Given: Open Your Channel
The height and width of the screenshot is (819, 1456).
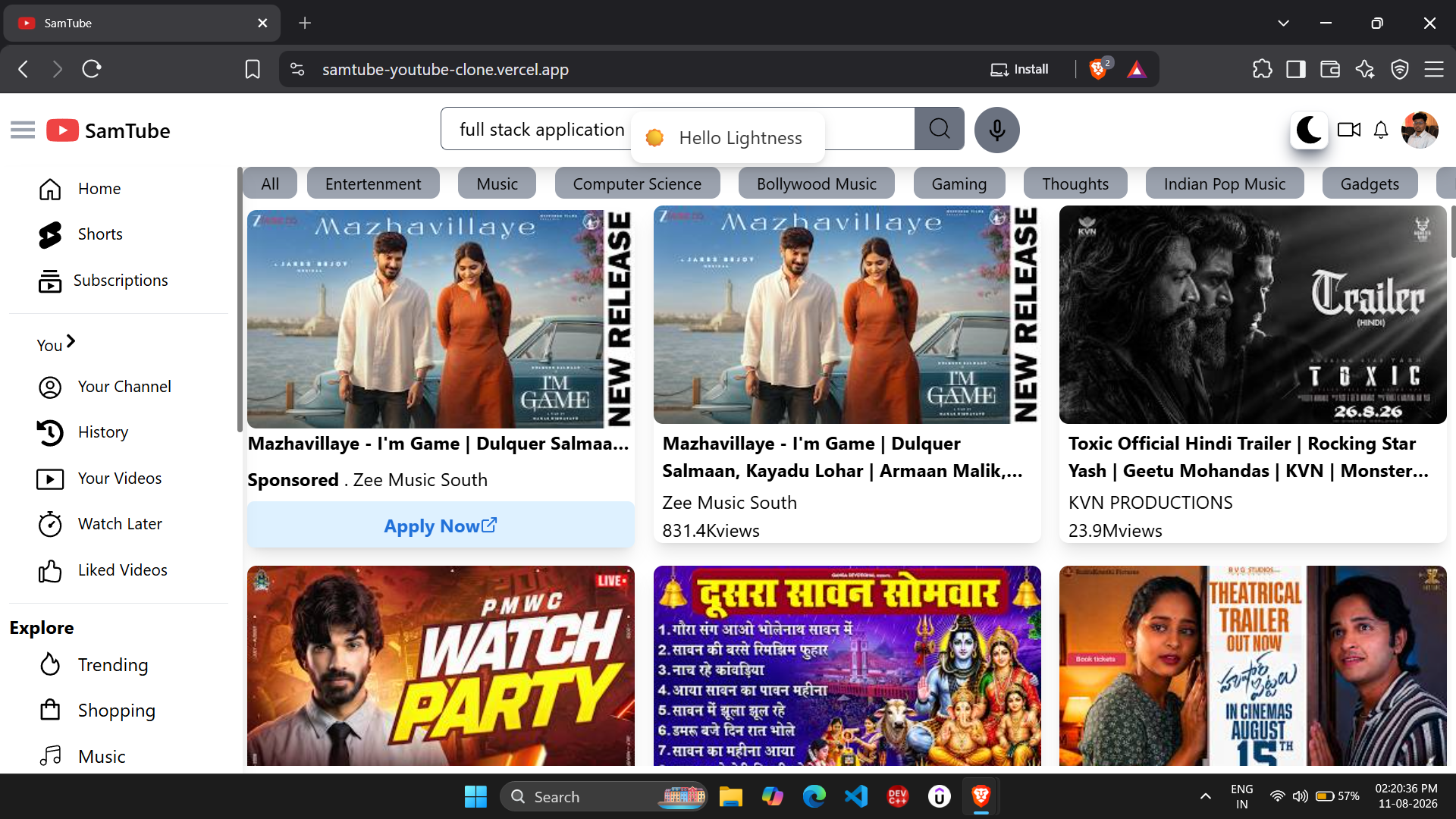Looking at the screenshot, I should point(105,387).
